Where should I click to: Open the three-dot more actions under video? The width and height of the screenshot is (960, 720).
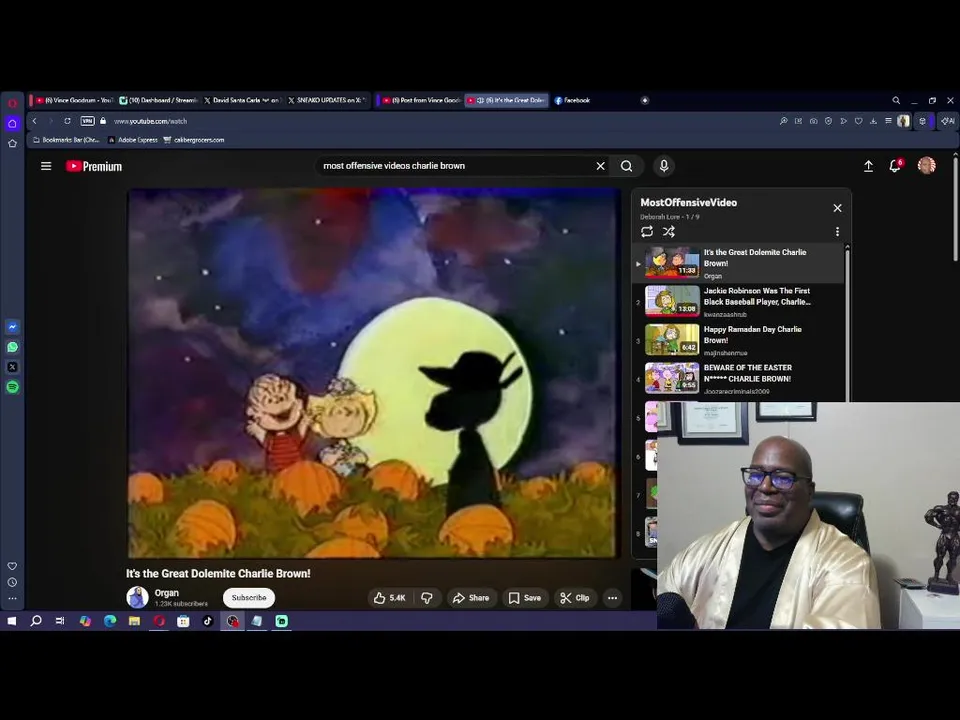612,598
